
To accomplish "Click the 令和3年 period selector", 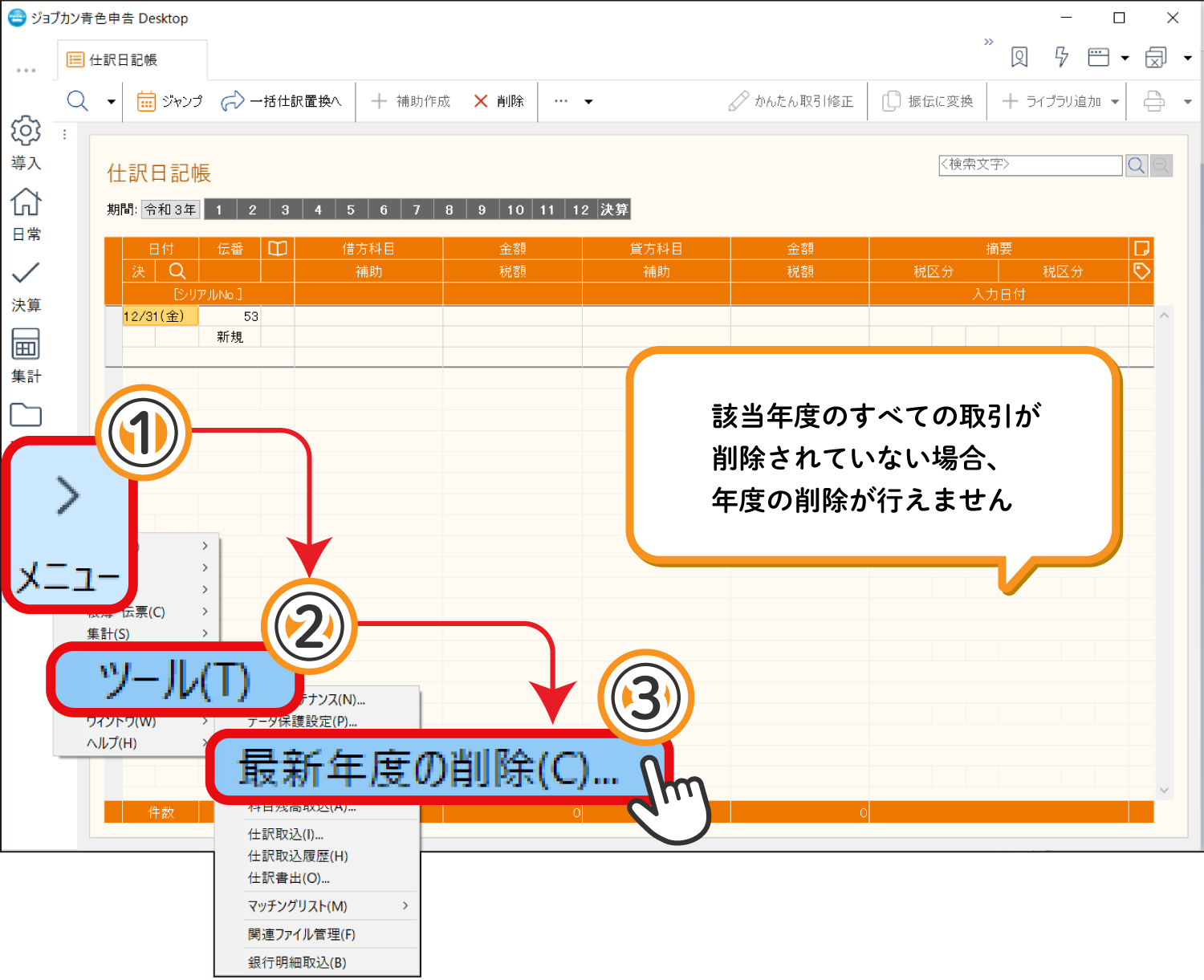I will pos(170,209).
